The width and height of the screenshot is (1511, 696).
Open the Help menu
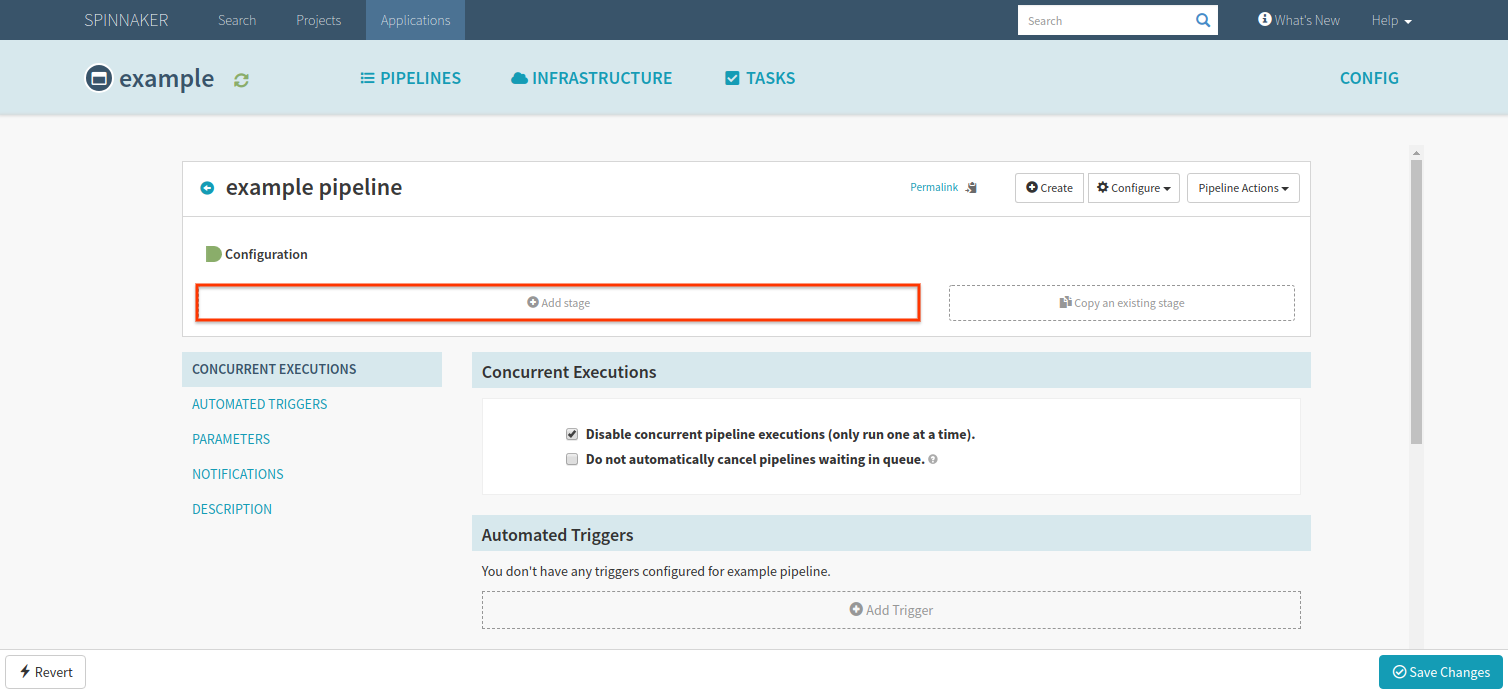click(x=1391, y=20)
